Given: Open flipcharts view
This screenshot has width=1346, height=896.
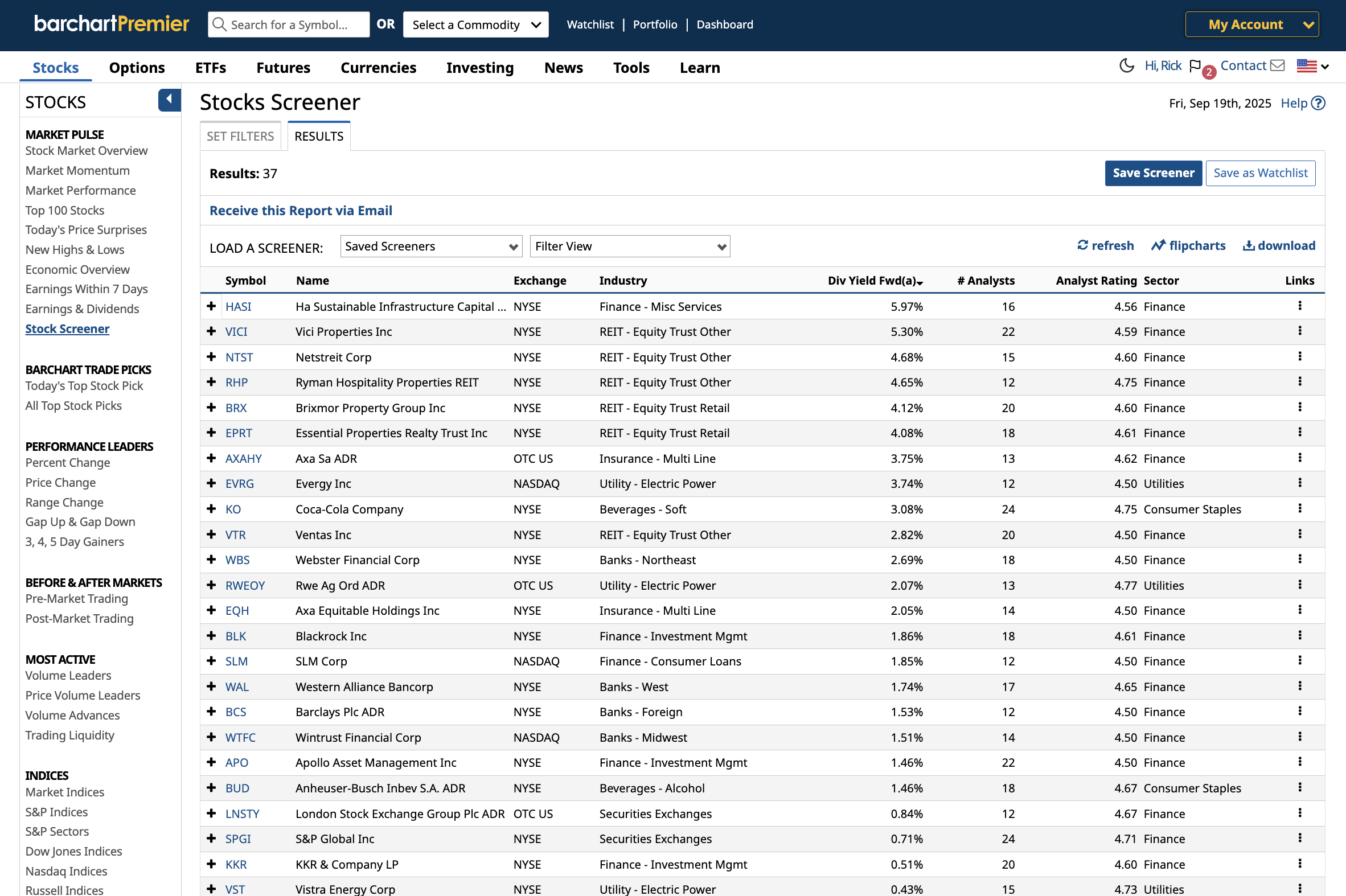Looking at the screenshot, I should pyautogui.click(x=1188, y=246).
